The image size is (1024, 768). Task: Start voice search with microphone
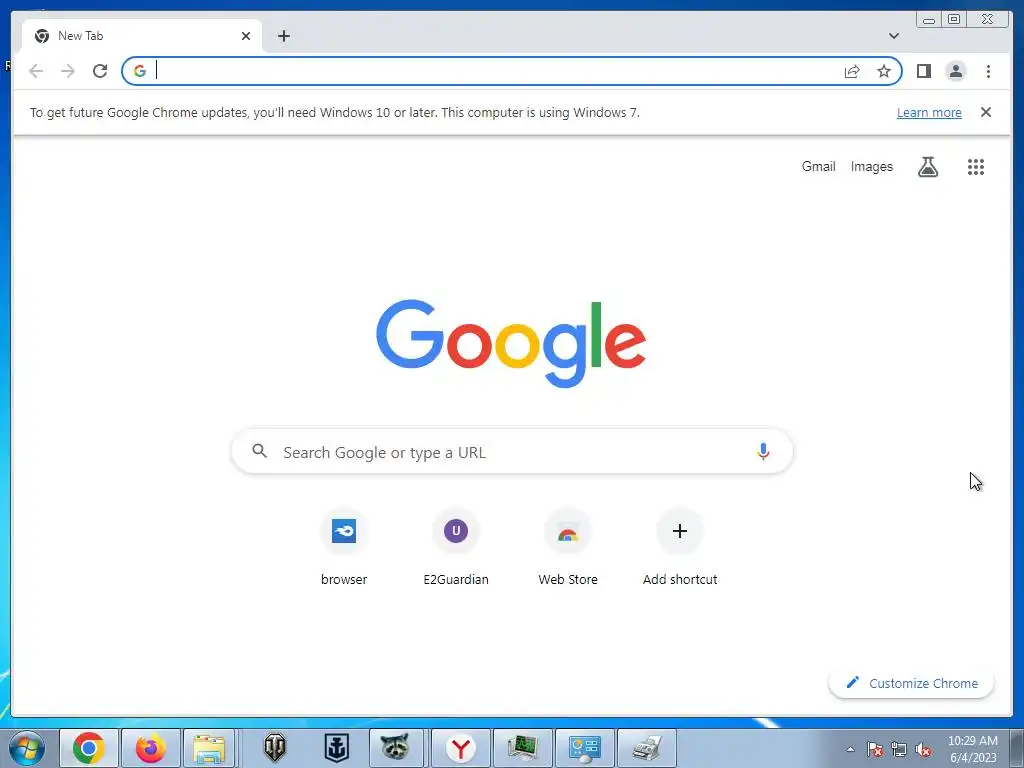(x=763, y=451)
